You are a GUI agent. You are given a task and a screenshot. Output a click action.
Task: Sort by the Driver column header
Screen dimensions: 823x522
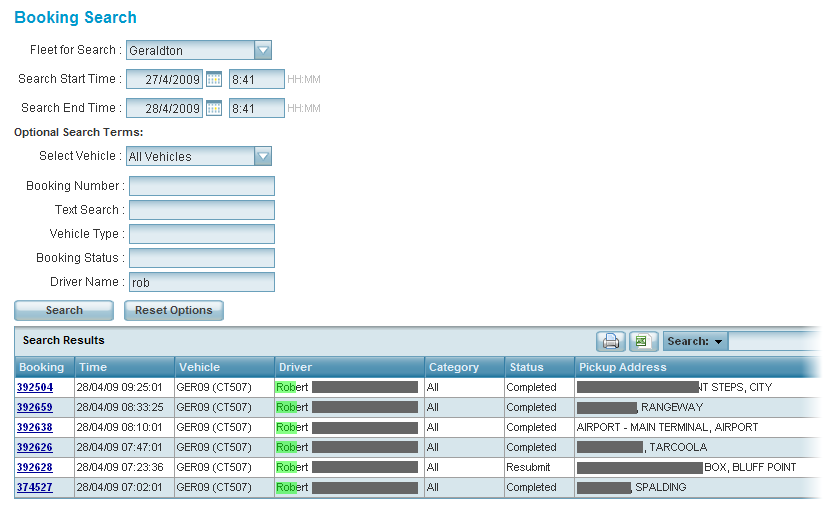click(x=350, y=367)
